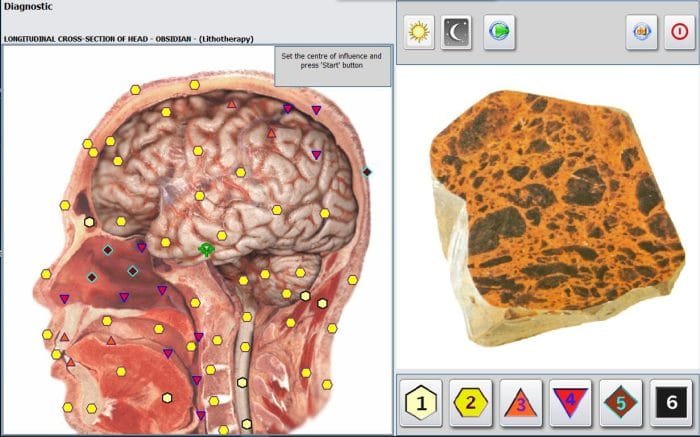Select legend level 5 brown diamond

(x=621, y=403)
